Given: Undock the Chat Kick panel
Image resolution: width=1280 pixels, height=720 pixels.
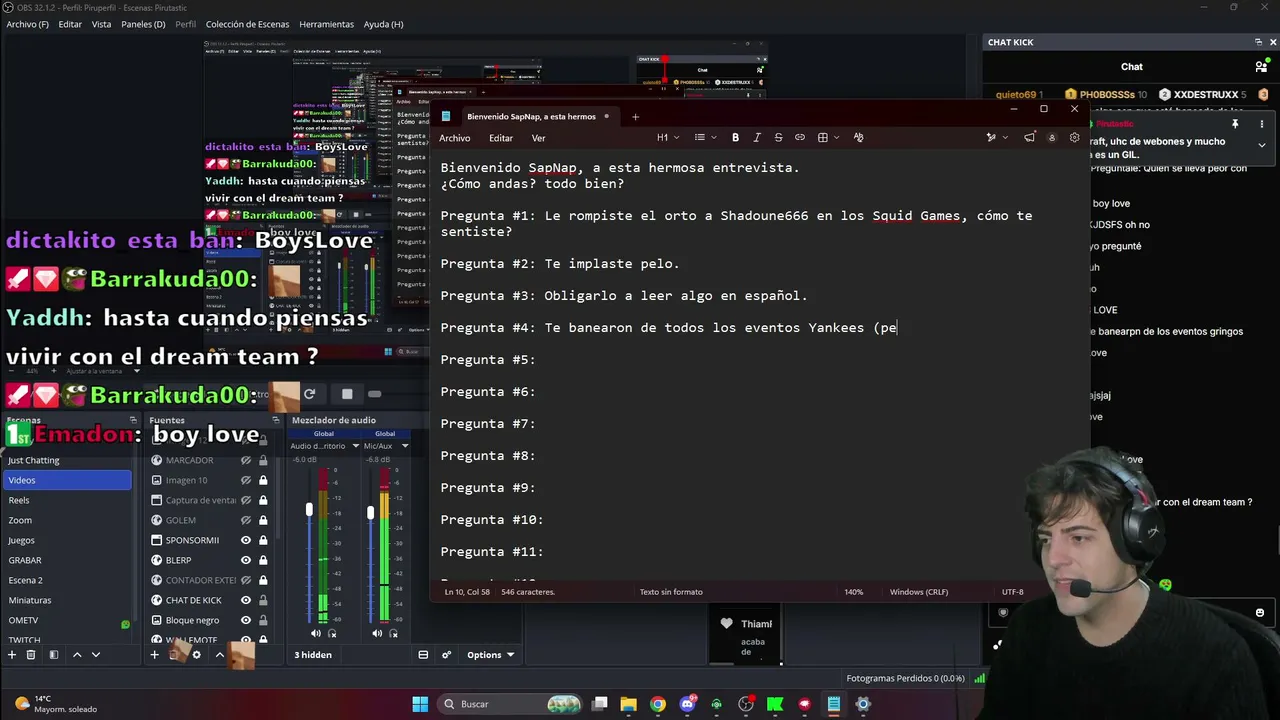Looking at the screenshot, I should click(x=1258, y=42).
